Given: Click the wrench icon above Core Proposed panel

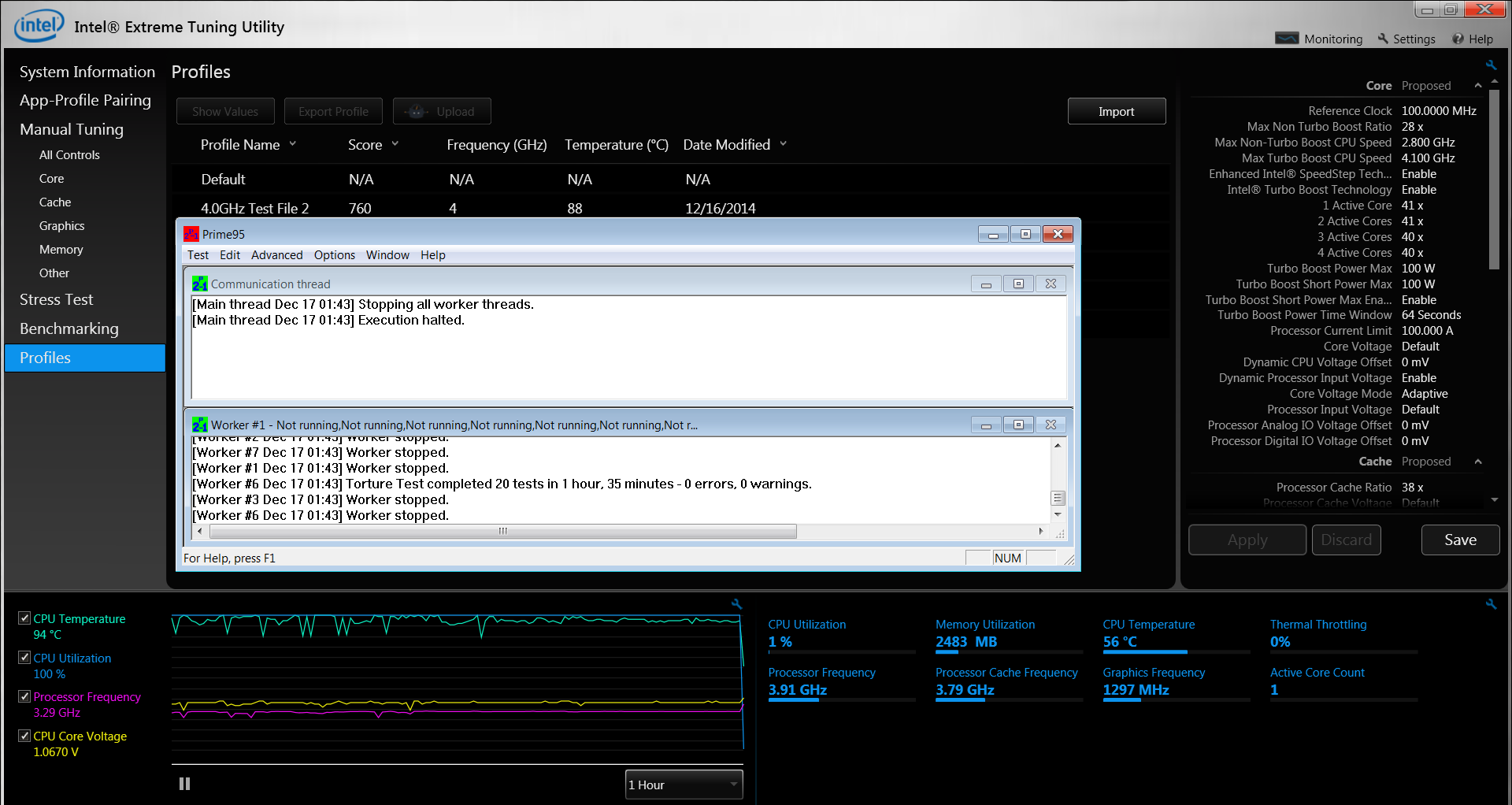Looking at the screenshot, I should pos(1491,65).
